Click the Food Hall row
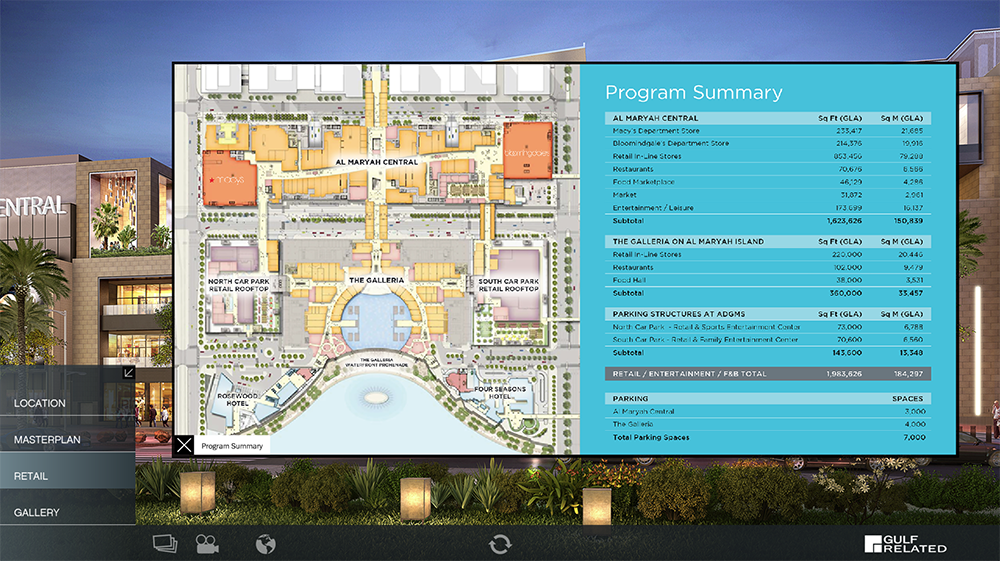Viewport: 1000px width, 561px height. coord(768,280)
